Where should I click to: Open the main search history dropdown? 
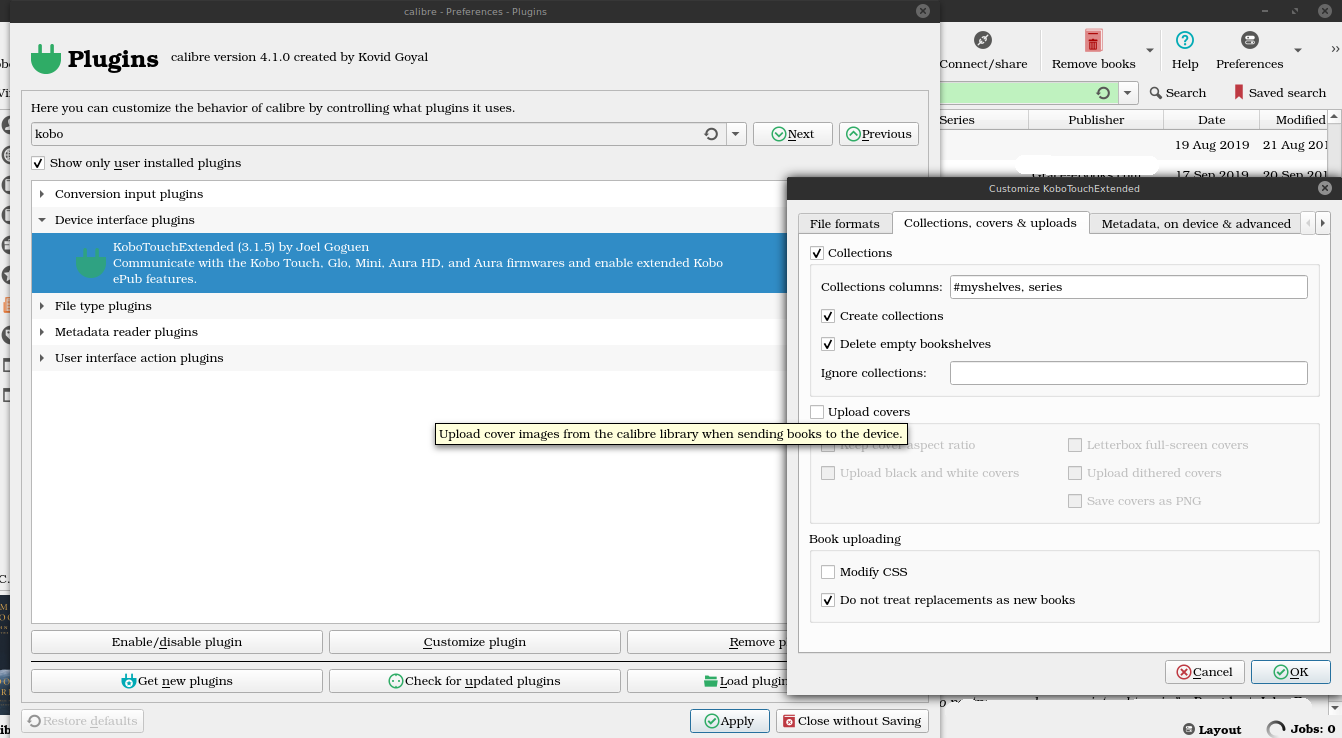pos(1128,93)
